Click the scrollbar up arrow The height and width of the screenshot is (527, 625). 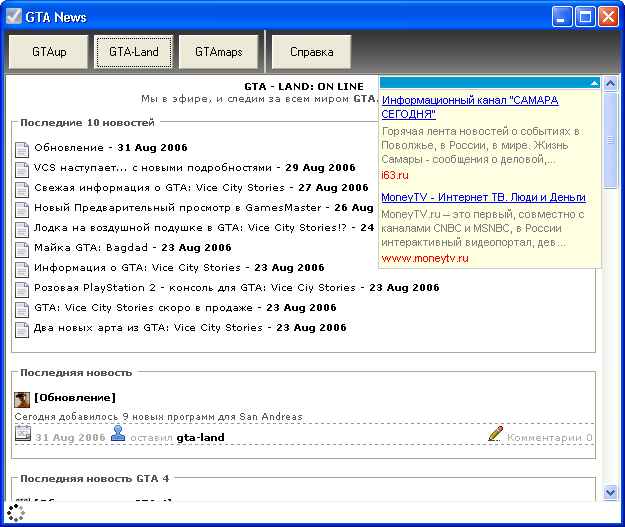611,83
